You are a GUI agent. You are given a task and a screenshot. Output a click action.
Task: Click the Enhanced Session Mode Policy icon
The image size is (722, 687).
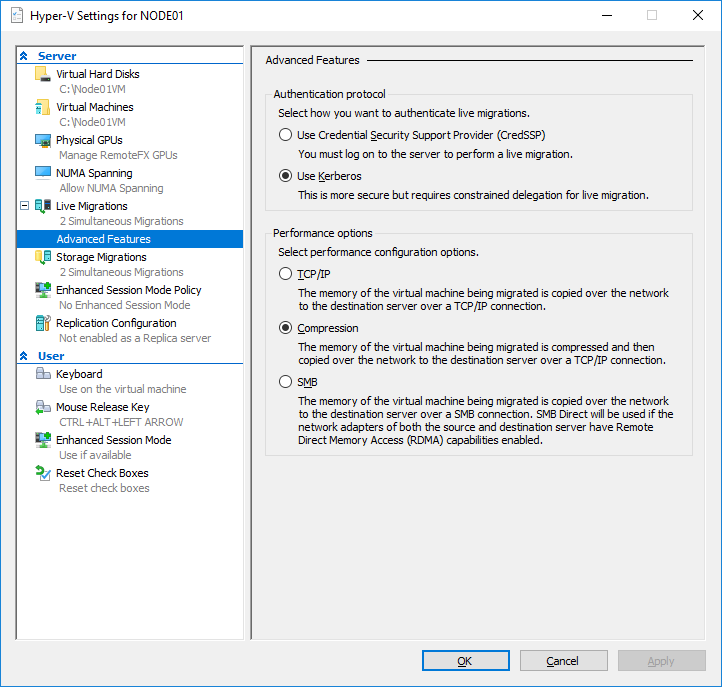click(x=43, y=290)
